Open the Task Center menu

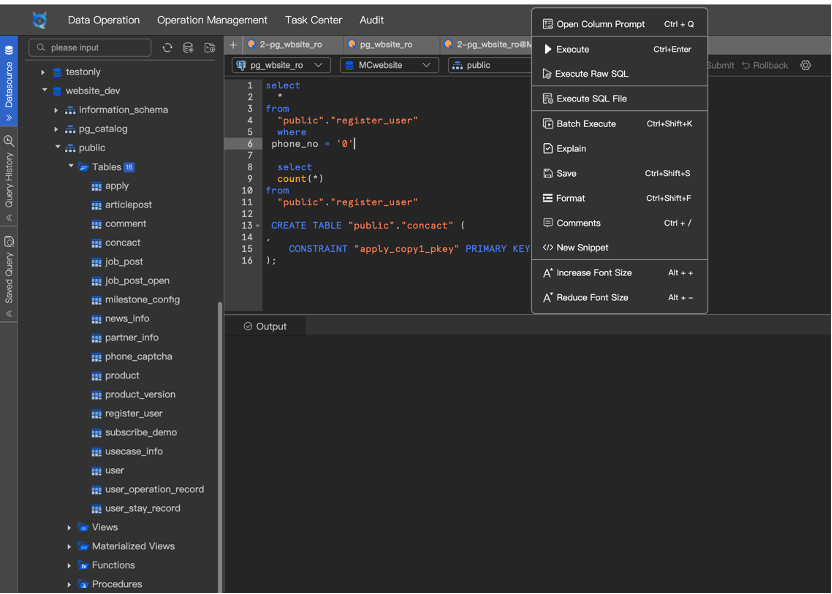[313, 20]
